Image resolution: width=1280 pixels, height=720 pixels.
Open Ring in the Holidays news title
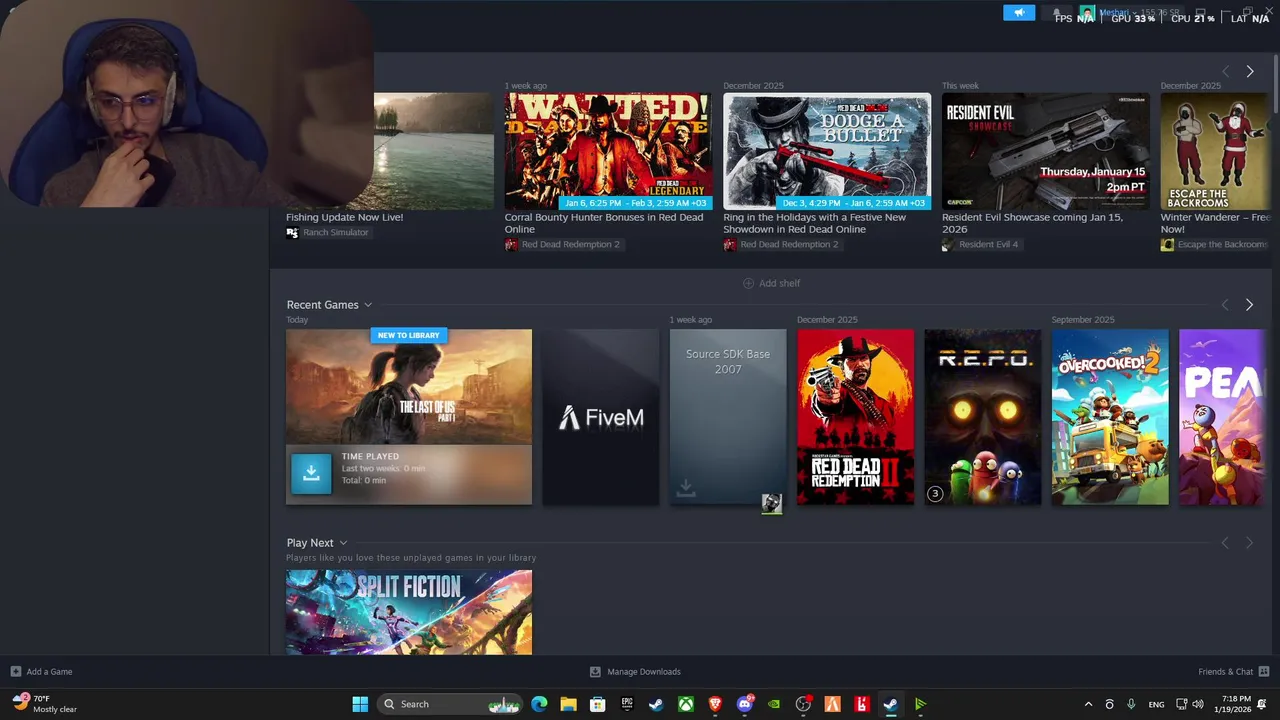click(x=815, y=223)
